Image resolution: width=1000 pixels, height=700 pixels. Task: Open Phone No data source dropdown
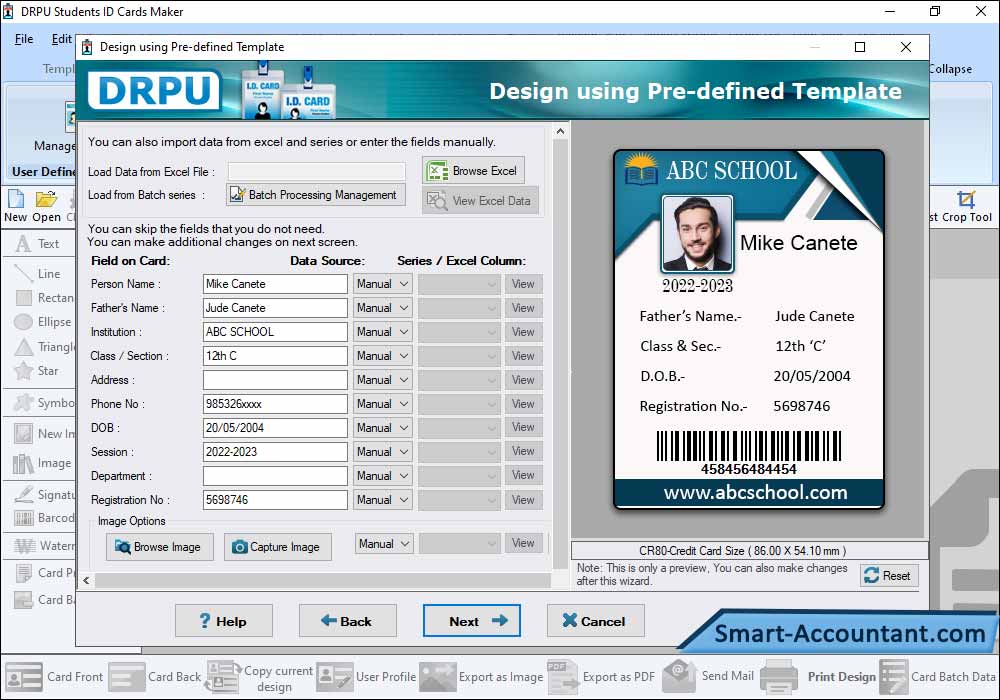pos(383,404)
